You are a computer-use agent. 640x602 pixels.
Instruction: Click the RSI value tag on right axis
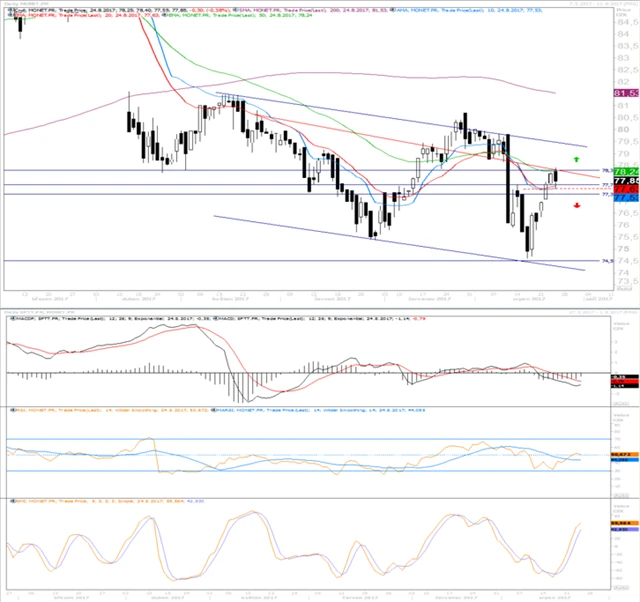click(619, 454)
